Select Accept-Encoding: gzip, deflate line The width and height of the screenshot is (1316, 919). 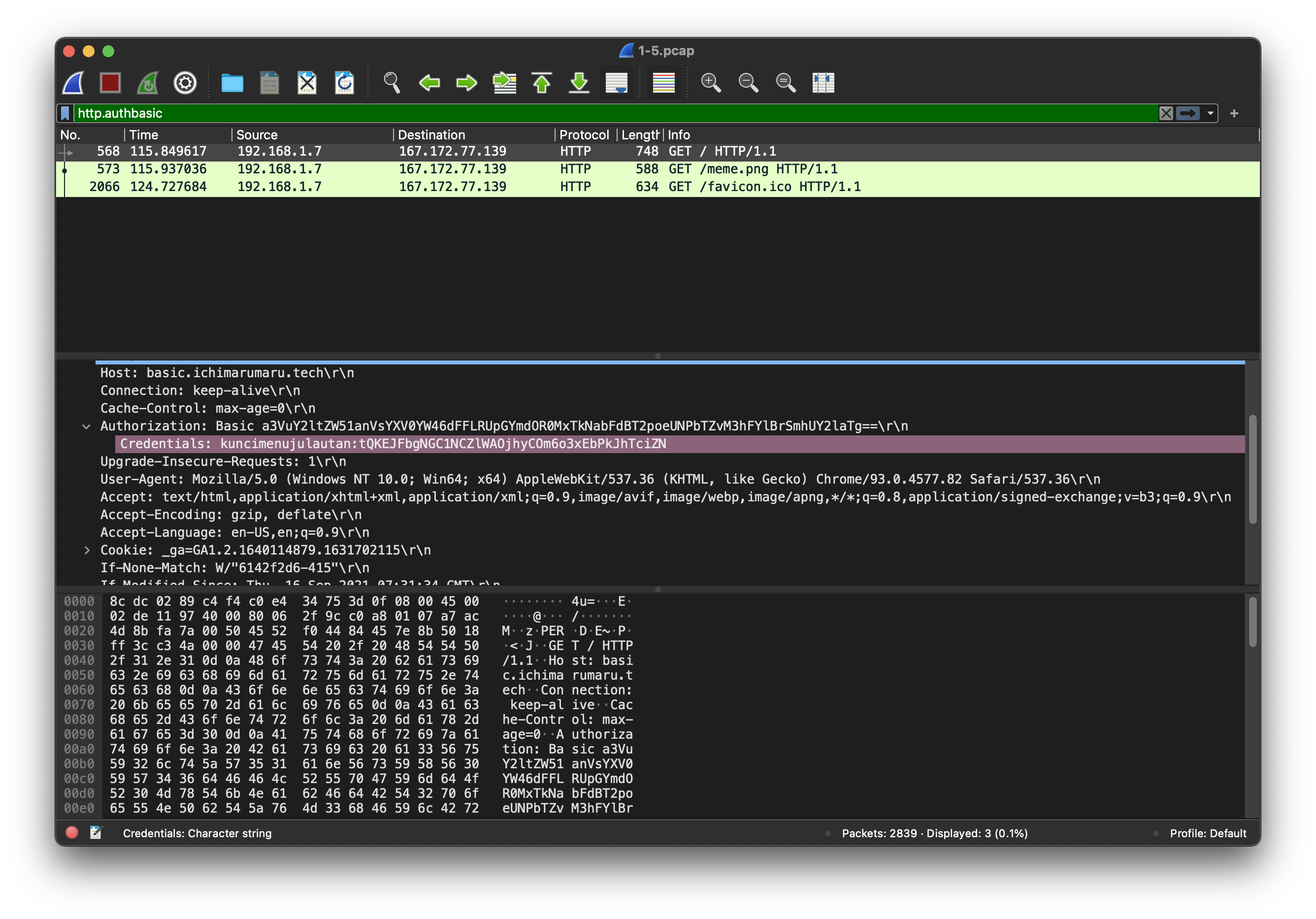coord(230,515)
